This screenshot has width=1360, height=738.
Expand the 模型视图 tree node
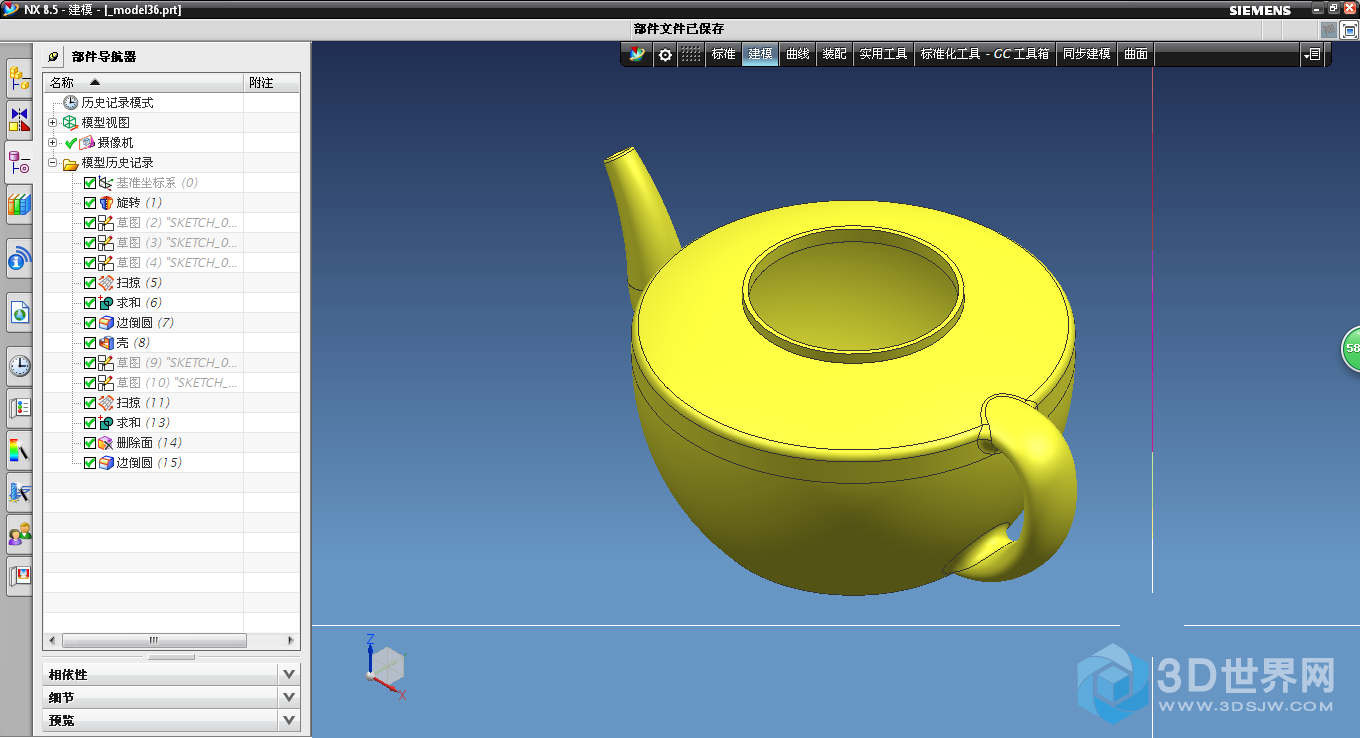click(52, 122)
